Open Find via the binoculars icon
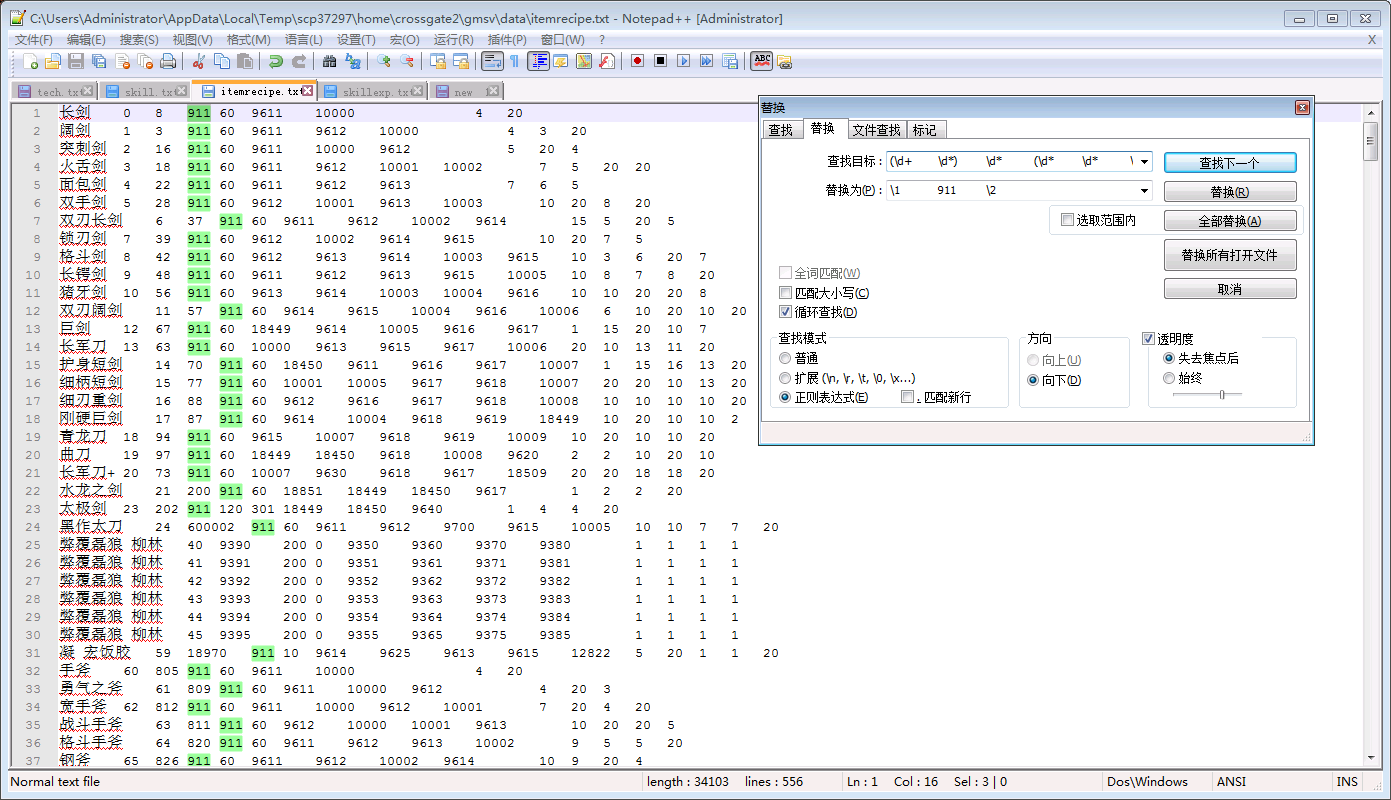 point(329,62)
